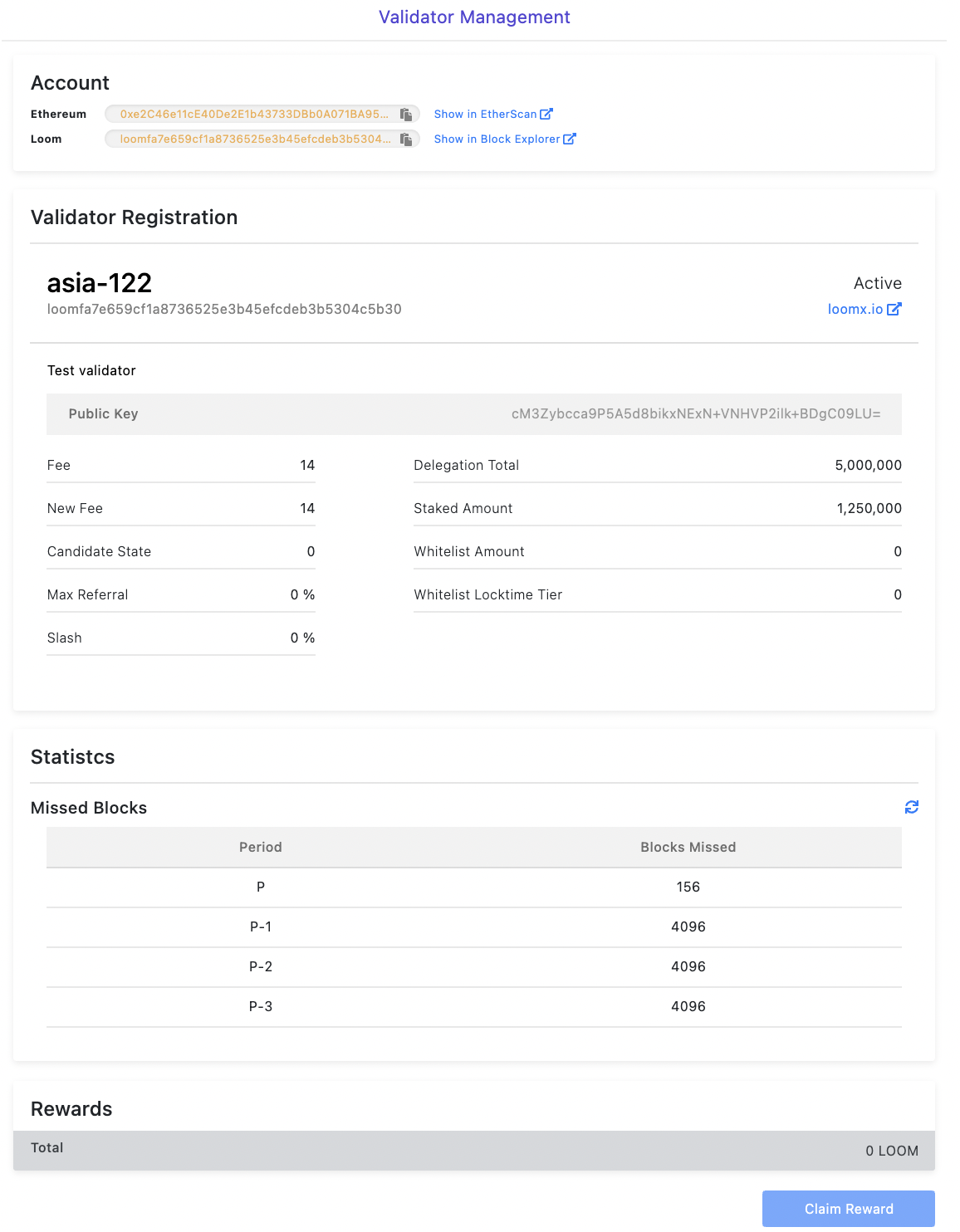
Task: Click the Active status label
Action: coord(878,283)
